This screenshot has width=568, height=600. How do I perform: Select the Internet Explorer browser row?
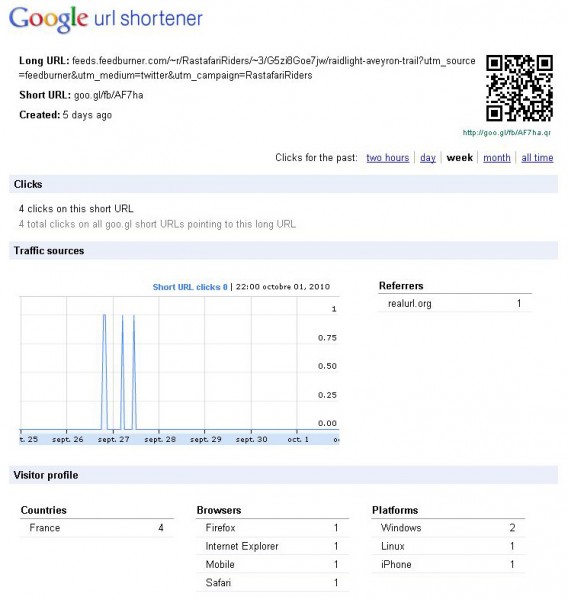point(272,546)
